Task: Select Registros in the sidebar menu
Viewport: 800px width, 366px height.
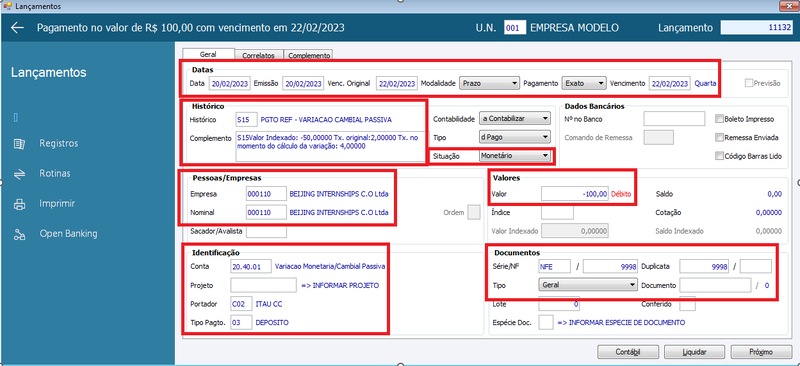Action: point(59,143)
